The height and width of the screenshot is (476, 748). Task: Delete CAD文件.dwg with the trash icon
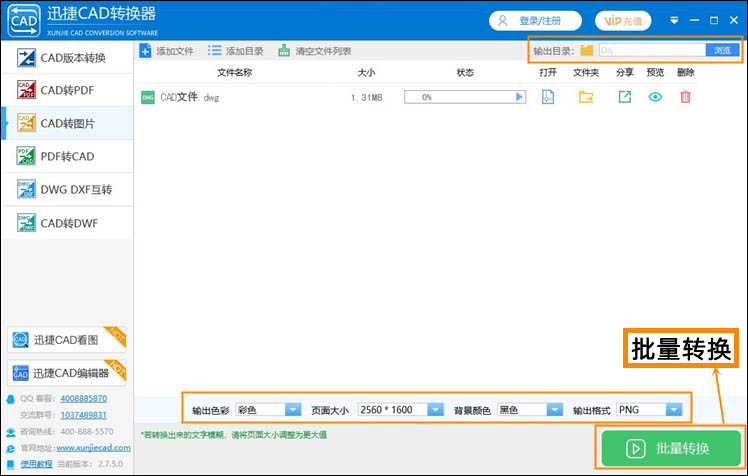(686, 97)
